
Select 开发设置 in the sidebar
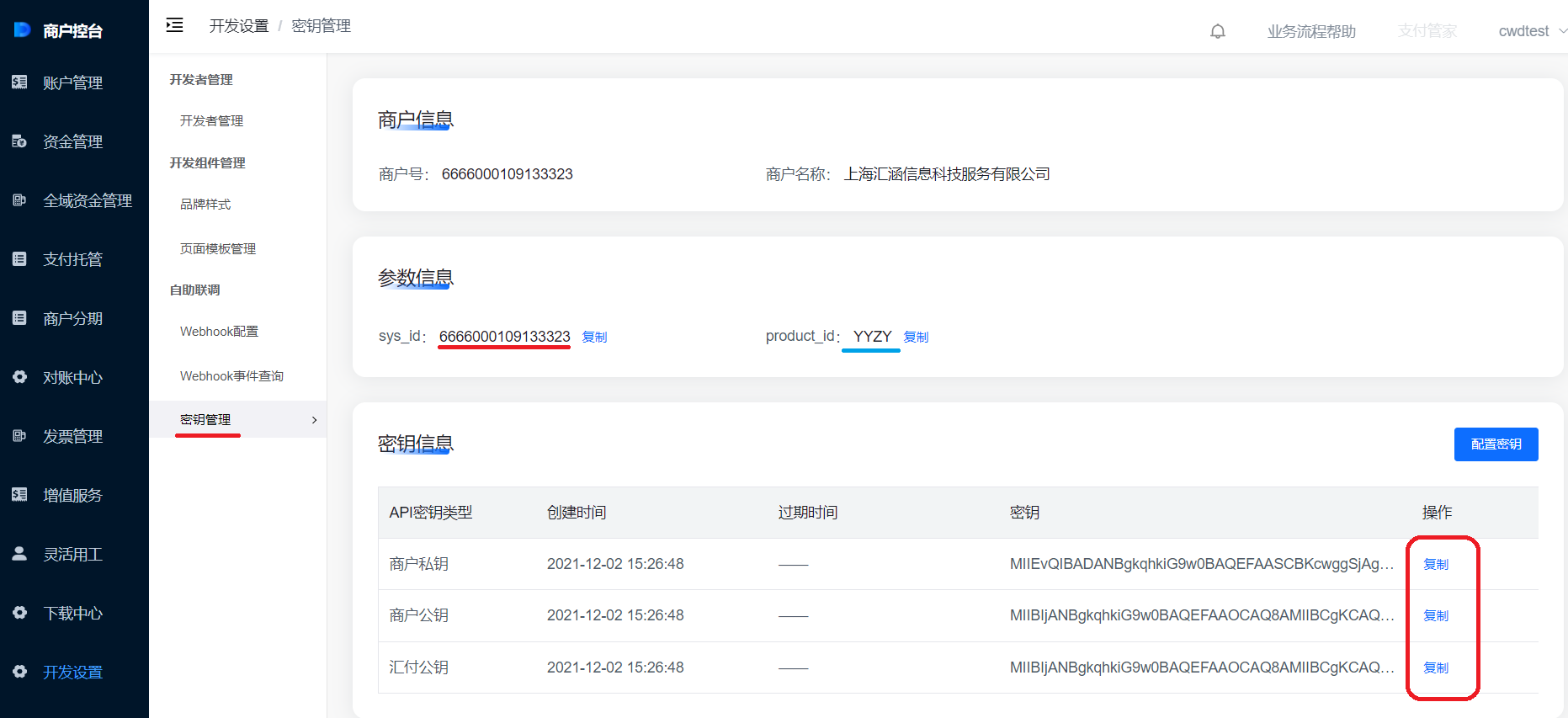[x=73, y=672]
